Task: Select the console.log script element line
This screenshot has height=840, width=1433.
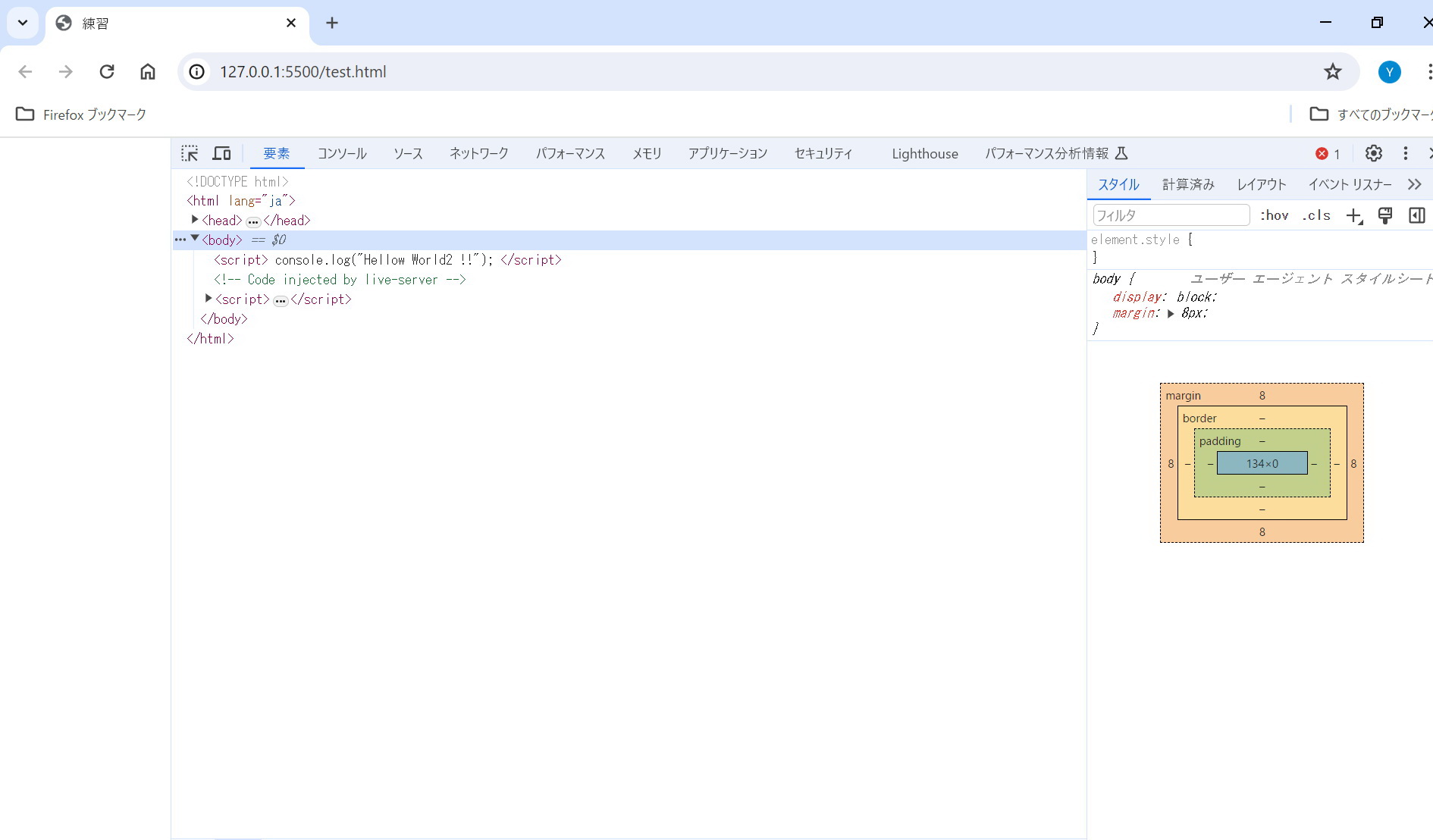Action: tap(387, 260)
